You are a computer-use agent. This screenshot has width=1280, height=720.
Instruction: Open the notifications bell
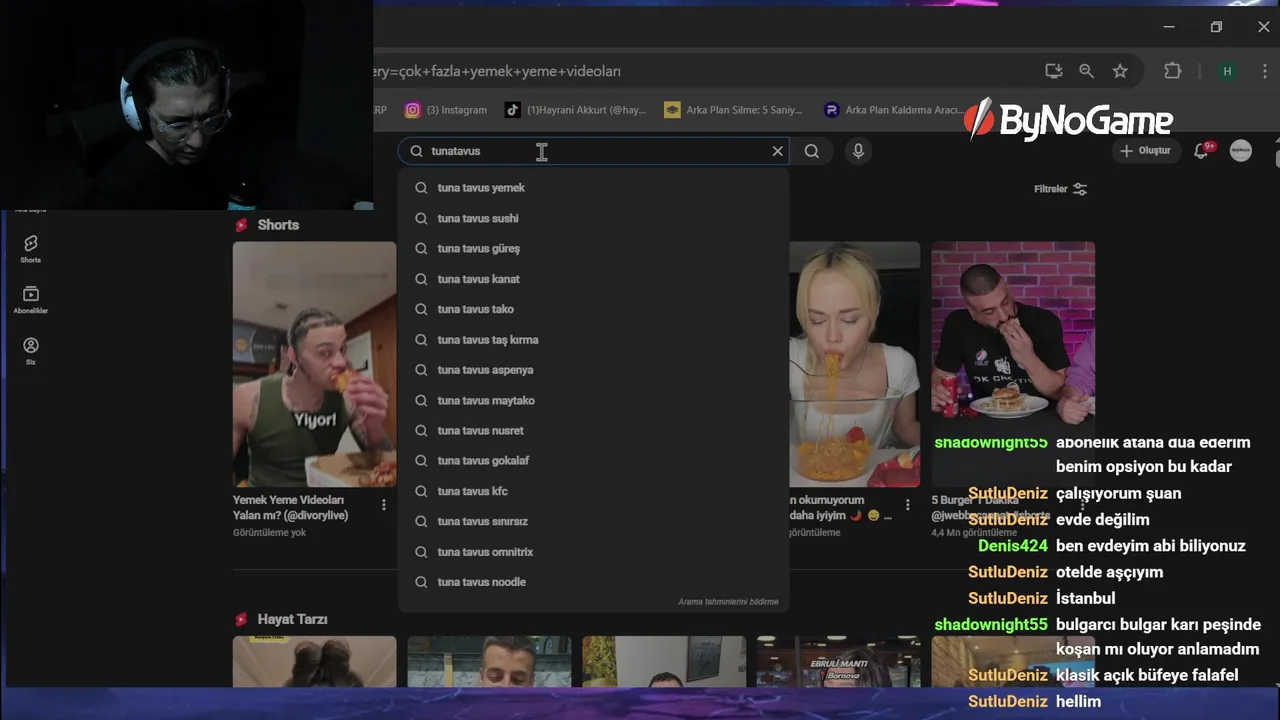pyautogui.click(x=1203, y=150)
